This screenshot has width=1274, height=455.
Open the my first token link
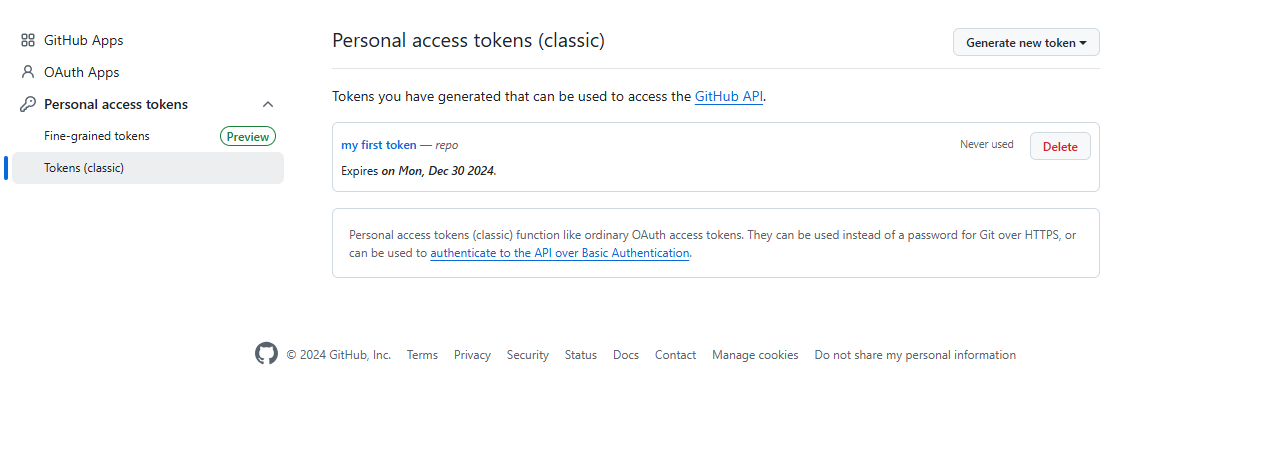pyautogui.click(x=379, y=145)
